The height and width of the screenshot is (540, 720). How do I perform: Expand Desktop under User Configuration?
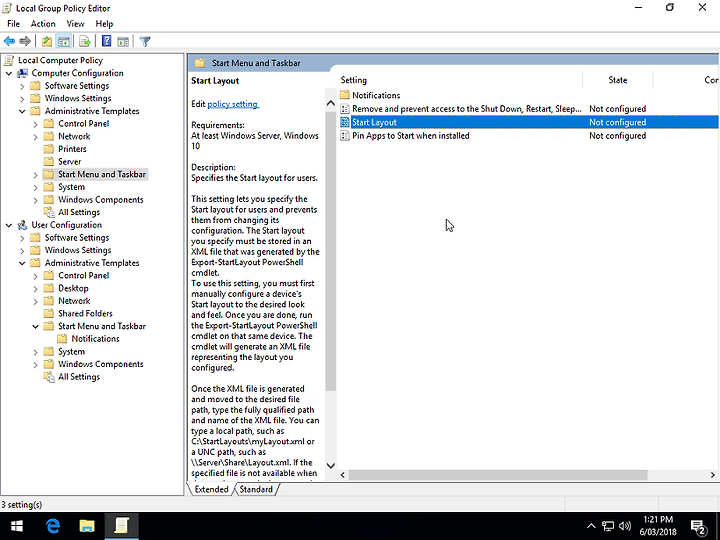[35, 288]
